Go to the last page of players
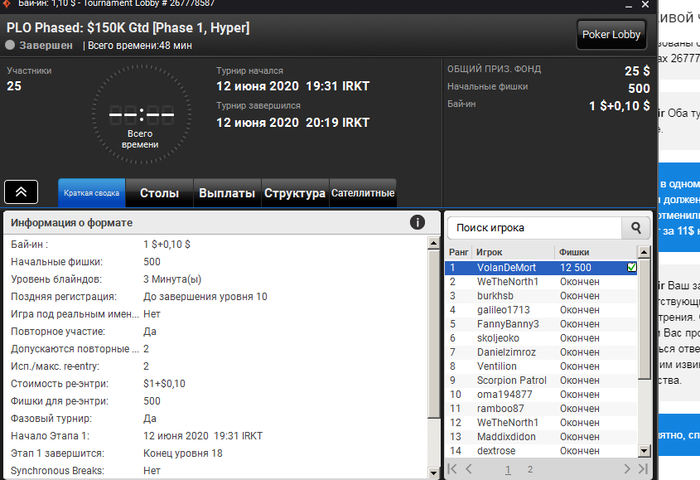The height and width of the screenshot is (480, 700). [643, 469]
